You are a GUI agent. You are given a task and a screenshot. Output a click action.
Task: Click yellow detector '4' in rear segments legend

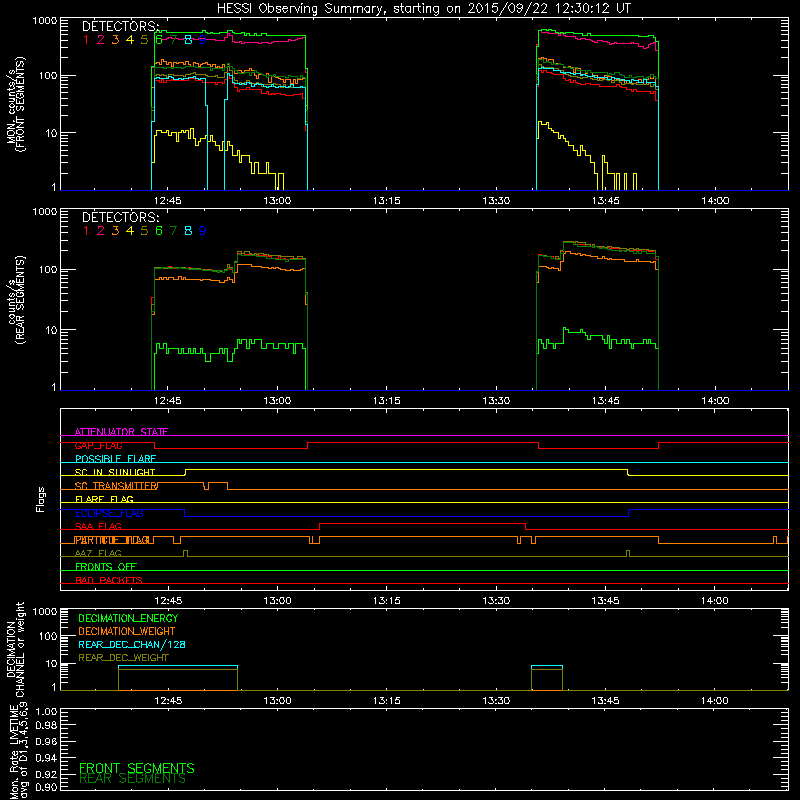pyautogui.click(x=130, y=231)
